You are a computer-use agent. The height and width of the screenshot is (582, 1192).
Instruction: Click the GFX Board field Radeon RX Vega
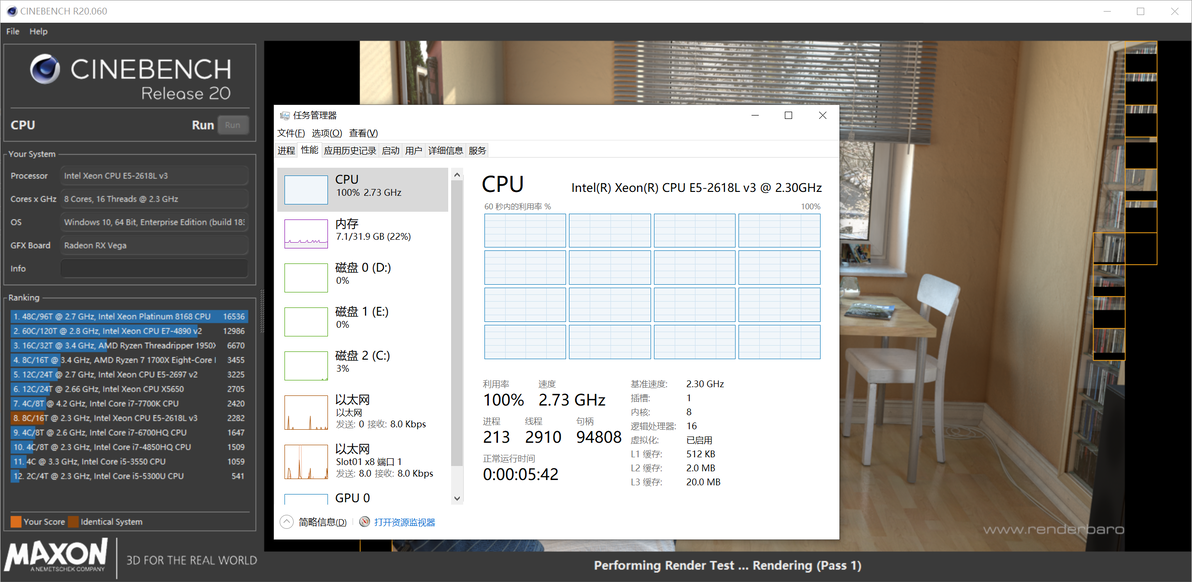click(x=154, y=245)
